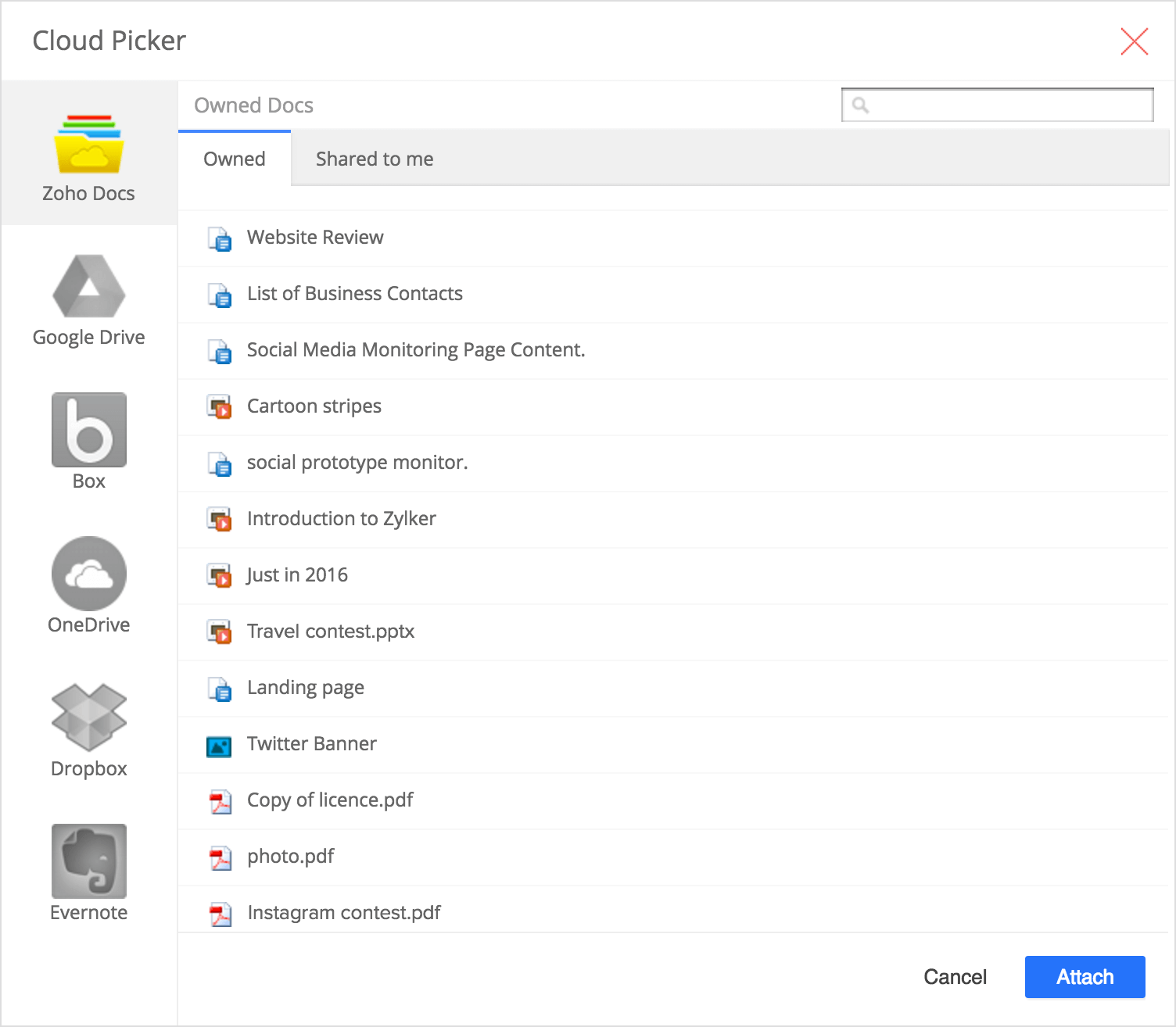
Task: Click the 'Box' sidebar label
Action: tap(88, 481)
